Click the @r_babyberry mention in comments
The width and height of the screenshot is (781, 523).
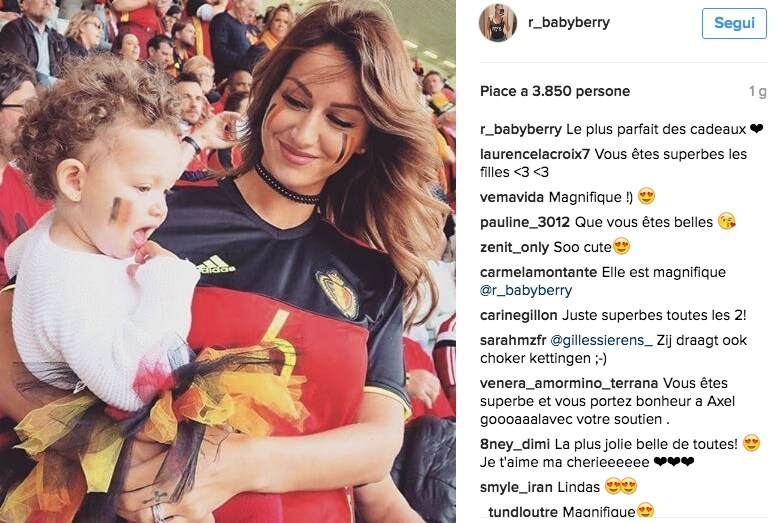[x=526, y=290]
